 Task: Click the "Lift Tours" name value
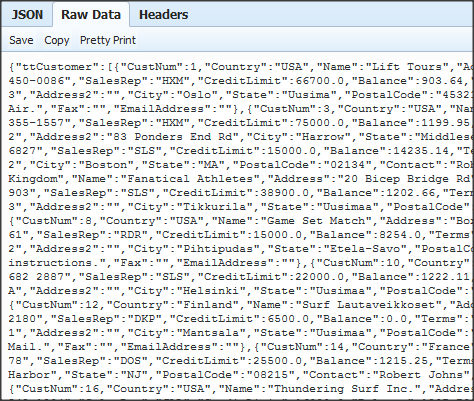(406, 67)
